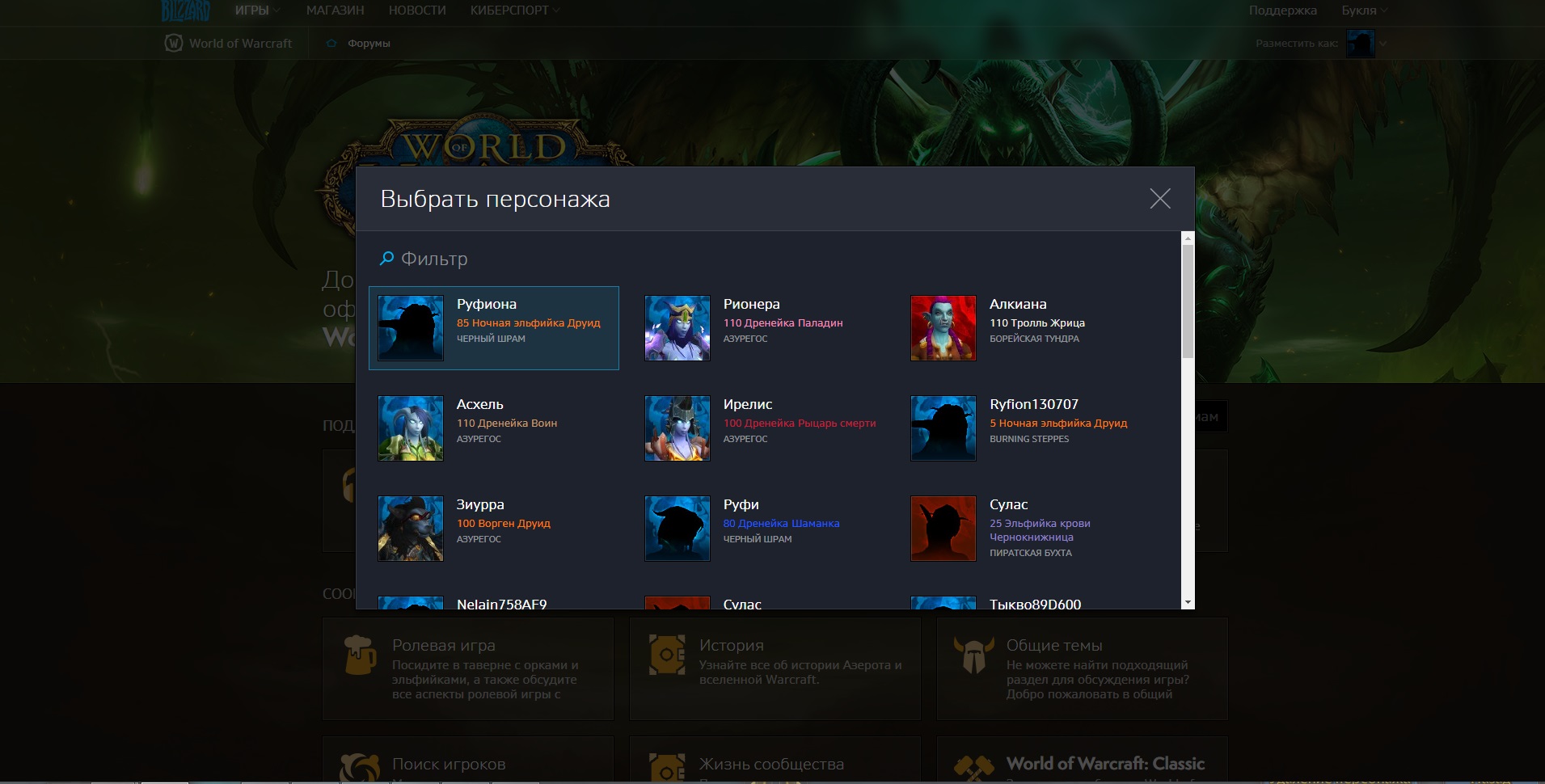This screenshot has height=784, width=1545.
Task: Select the Алкиана troll portrait
Action: [x=943, y=328]
